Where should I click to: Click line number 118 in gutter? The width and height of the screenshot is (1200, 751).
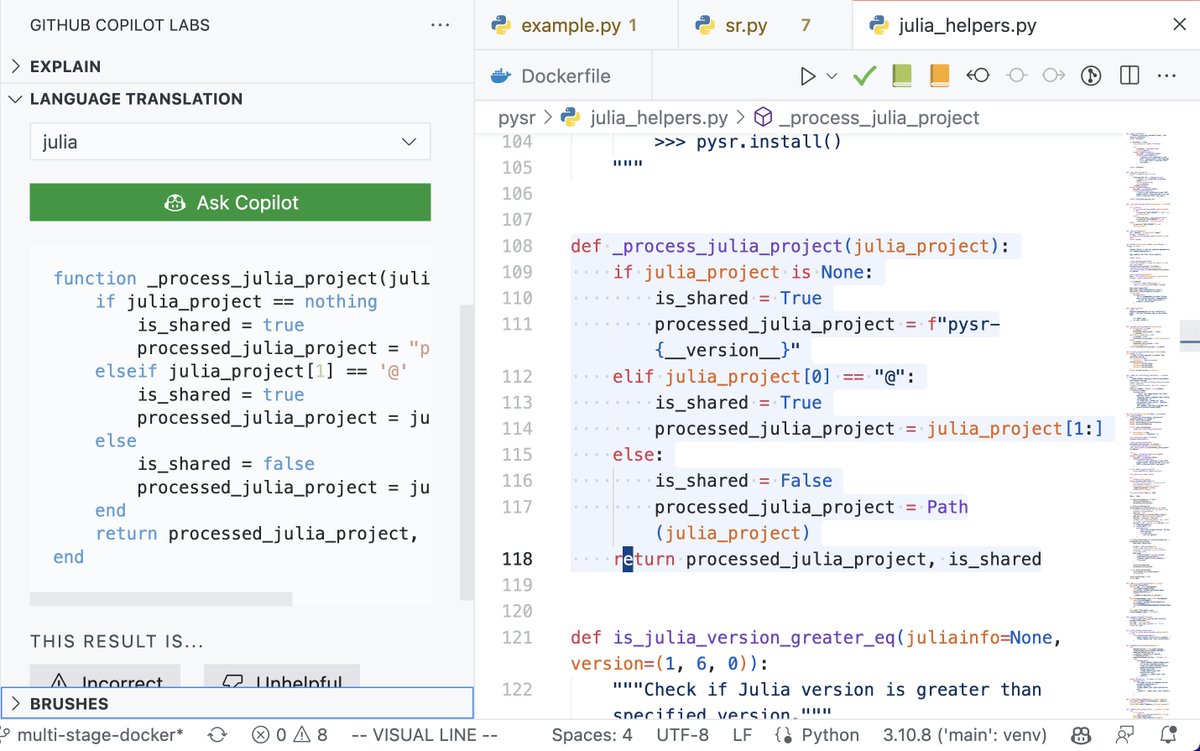click(515, 559)
